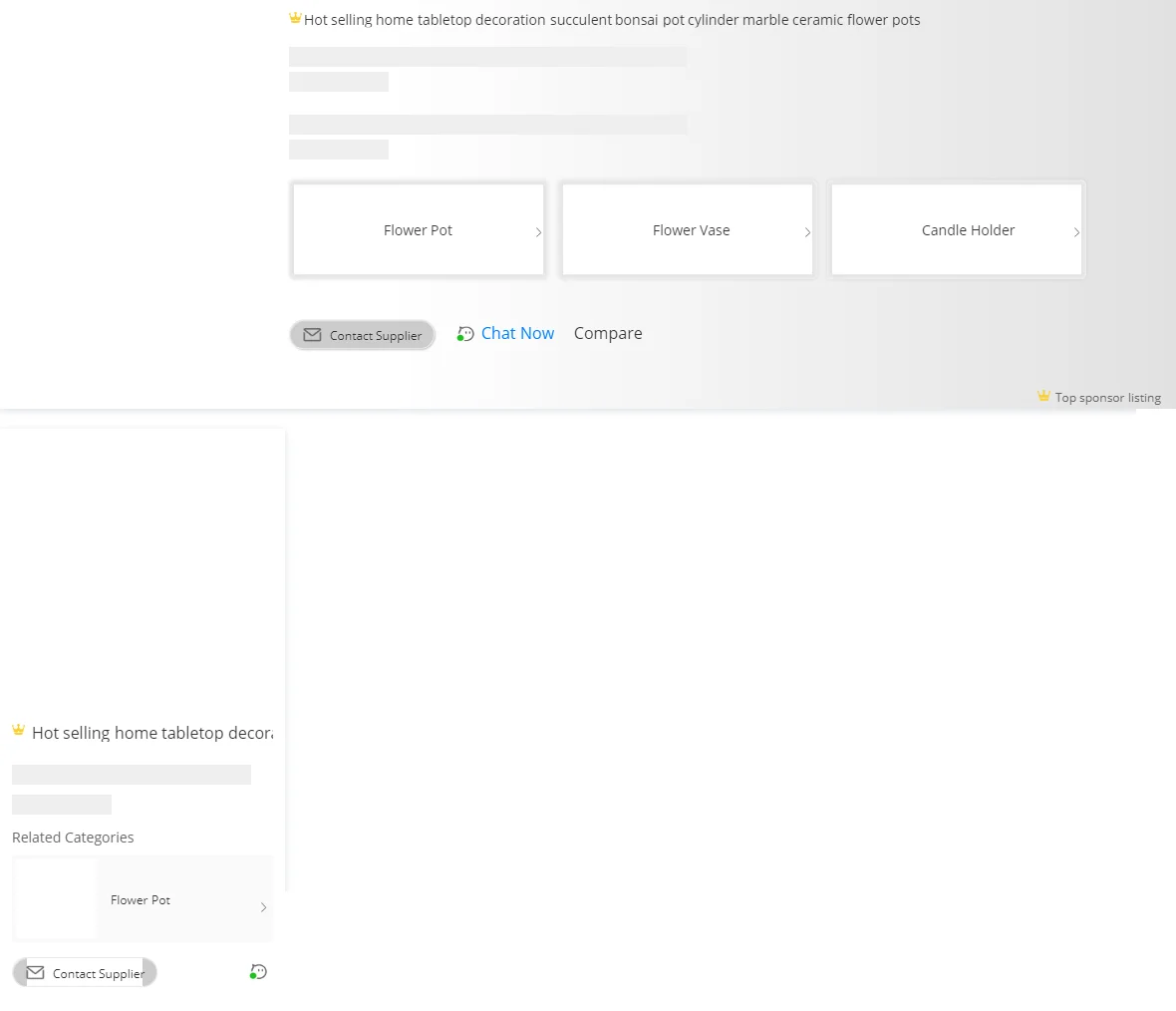Select the Flower Vase category card label
Viewport: 1176px width, 1011px height.
691,230
